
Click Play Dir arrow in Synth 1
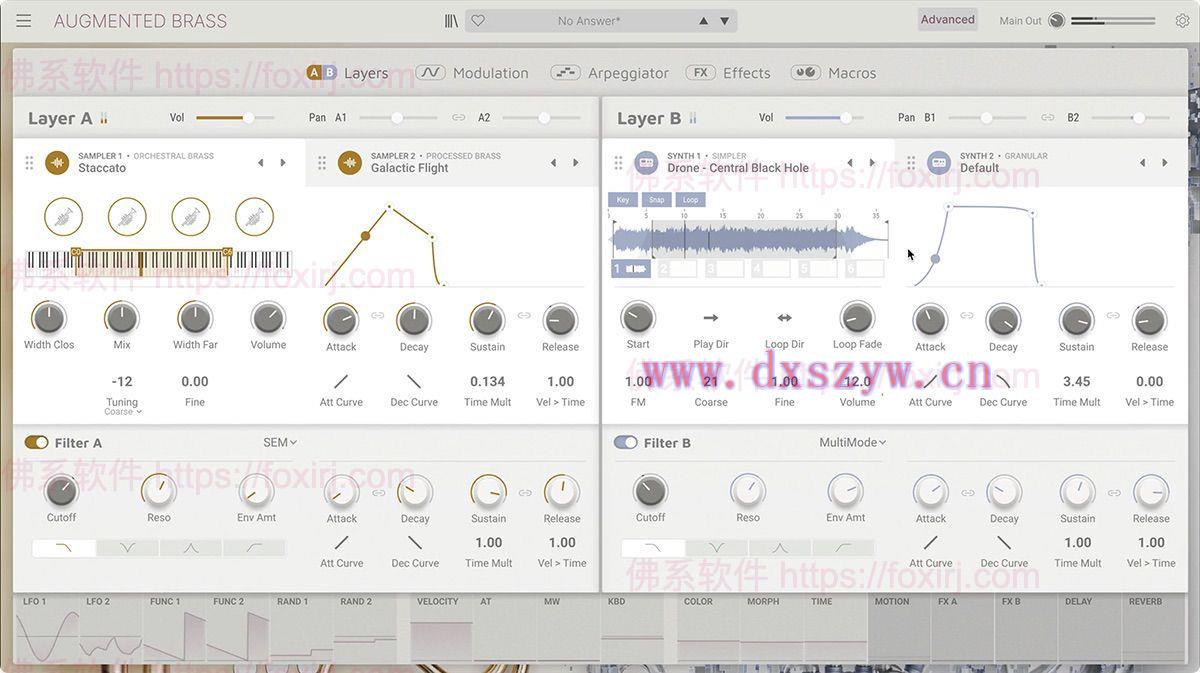pos(711,318)
